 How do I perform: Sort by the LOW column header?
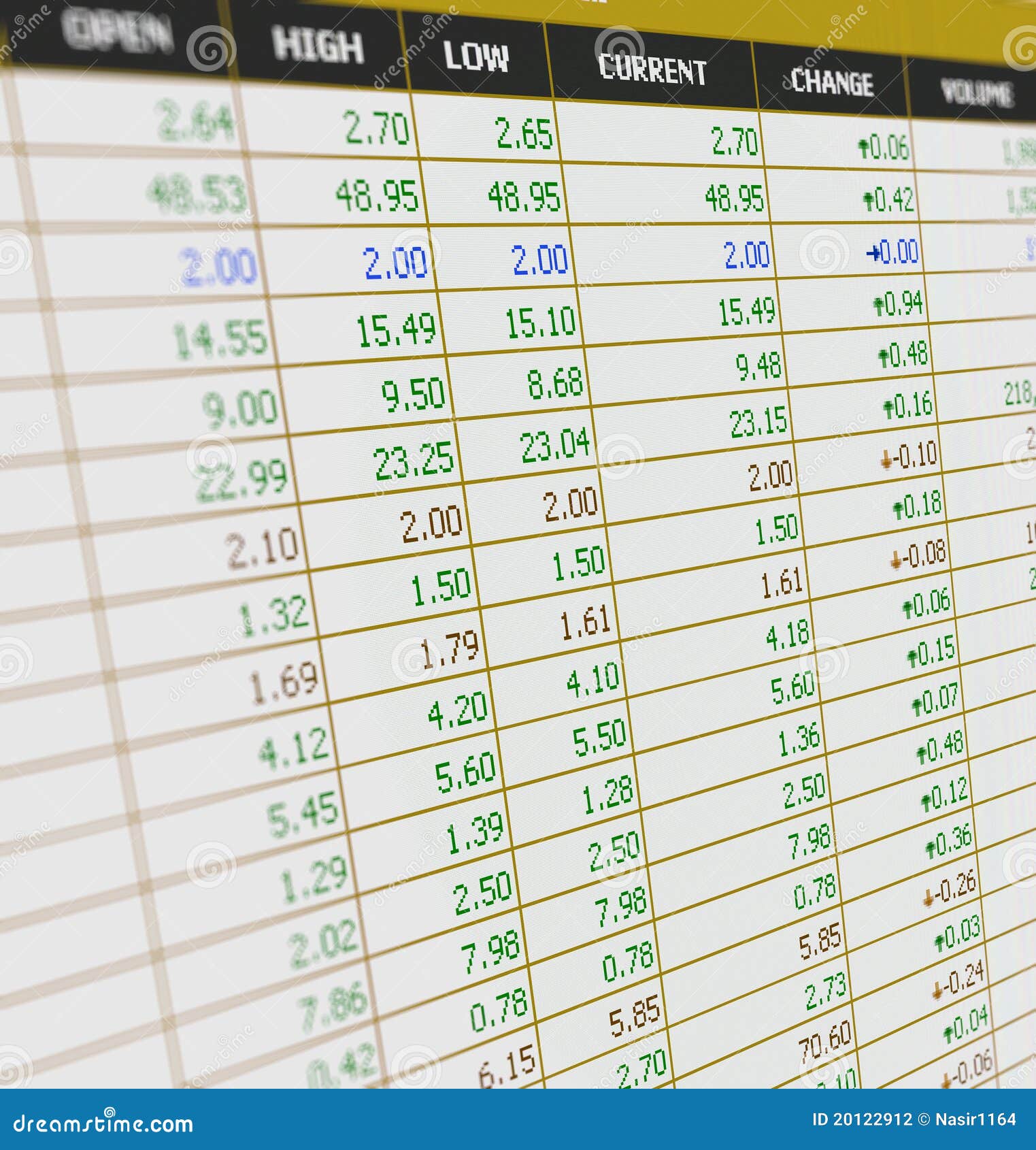pyautogui.click(x=475, y=56)
